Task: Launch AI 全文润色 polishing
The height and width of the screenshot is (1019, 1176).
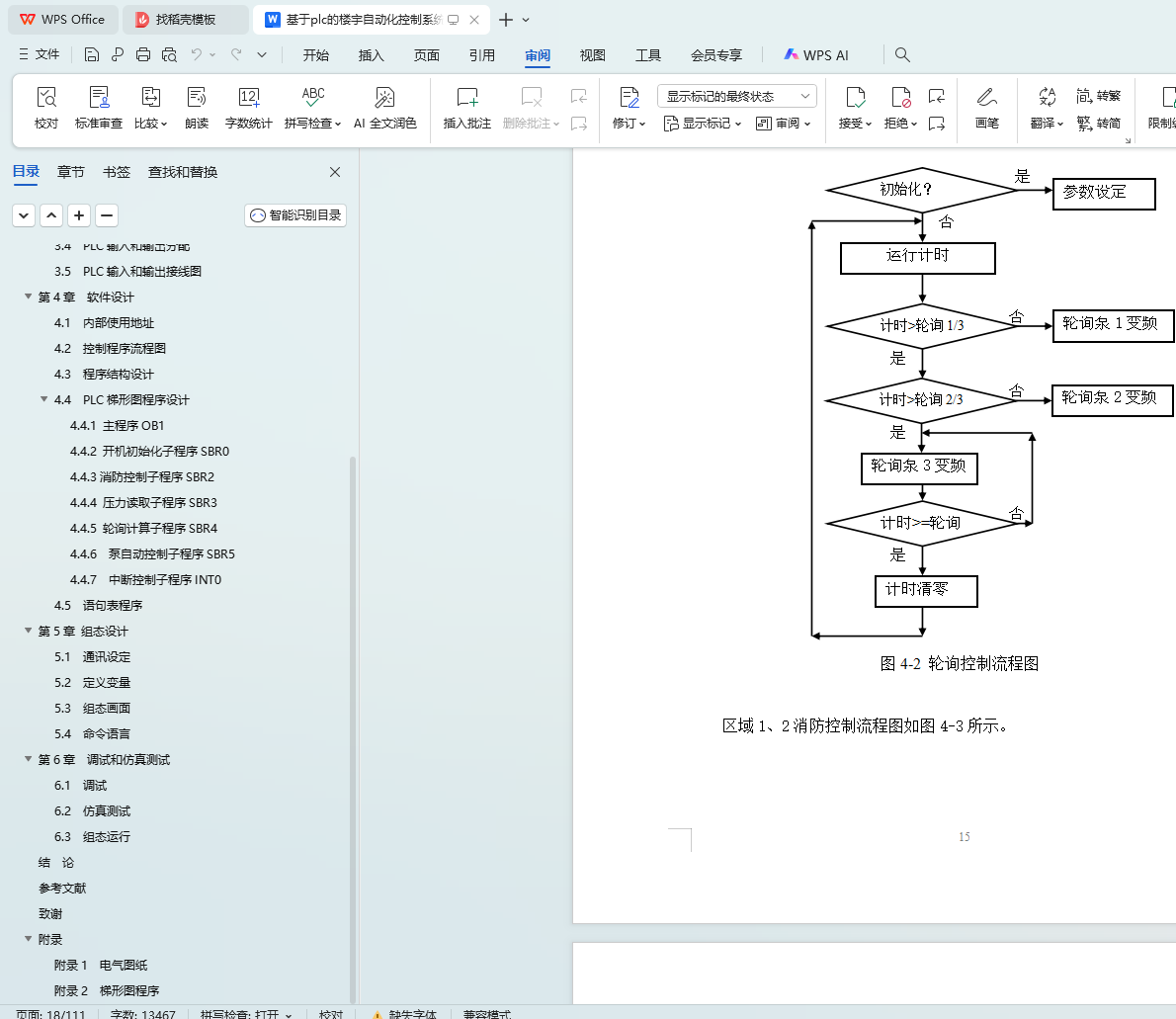Action: pyautogui.click(x=384, y=108)
